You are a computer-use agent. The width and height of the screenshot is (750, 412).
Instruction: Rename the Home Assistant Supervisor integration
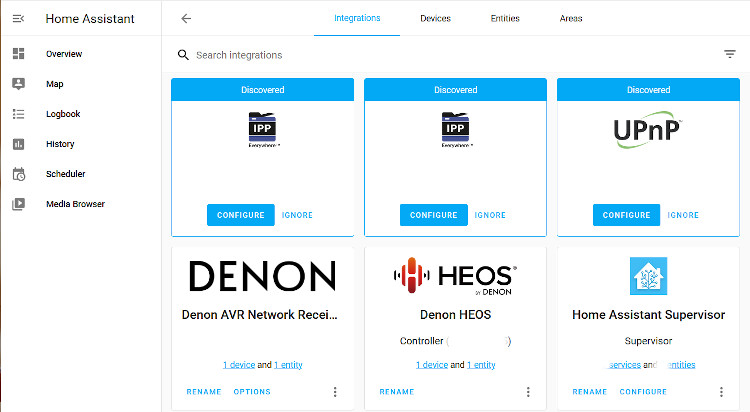(x=590, y=392)
